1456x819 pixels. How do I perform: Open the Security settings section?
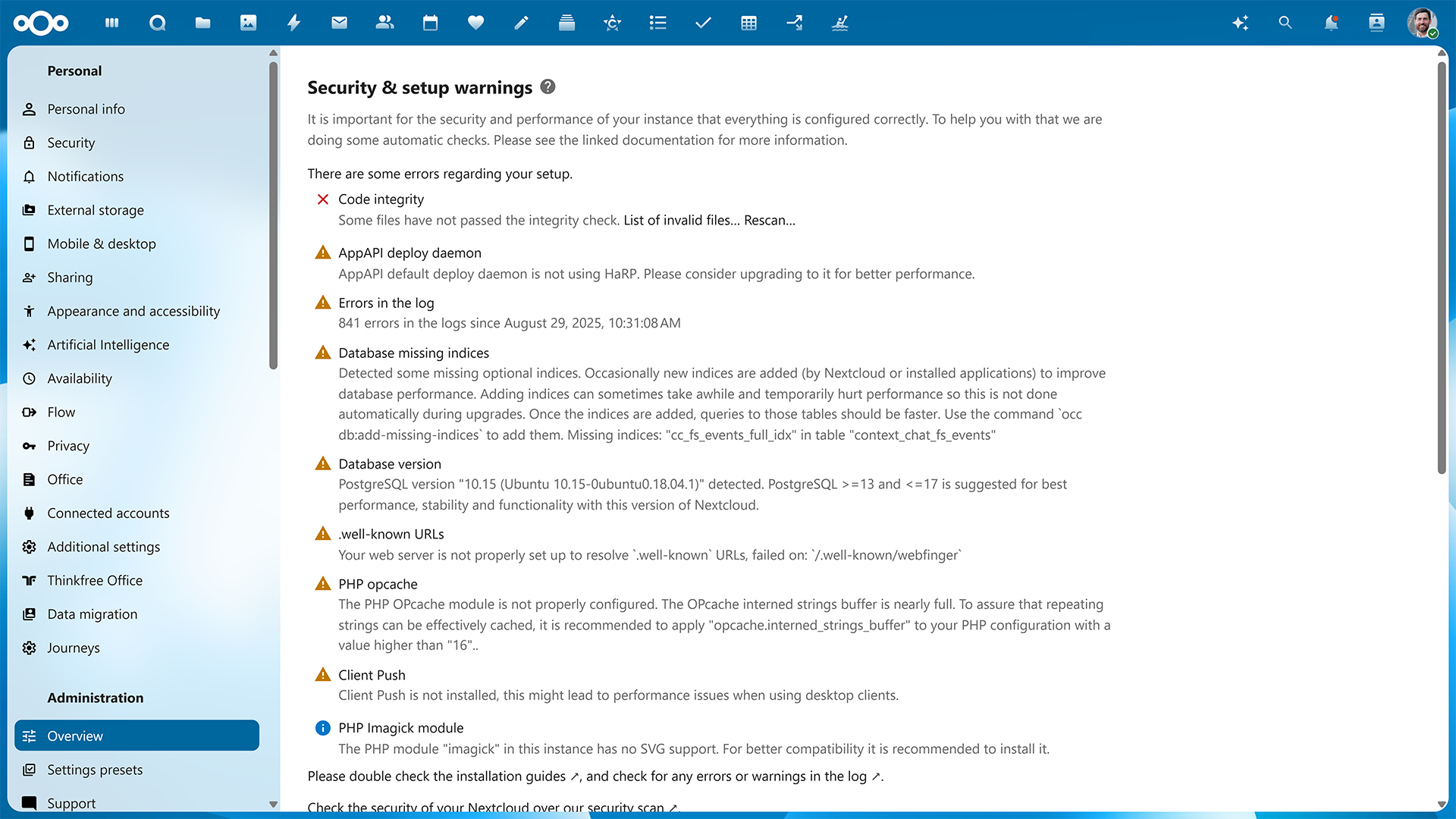click(x=71, y=143)
